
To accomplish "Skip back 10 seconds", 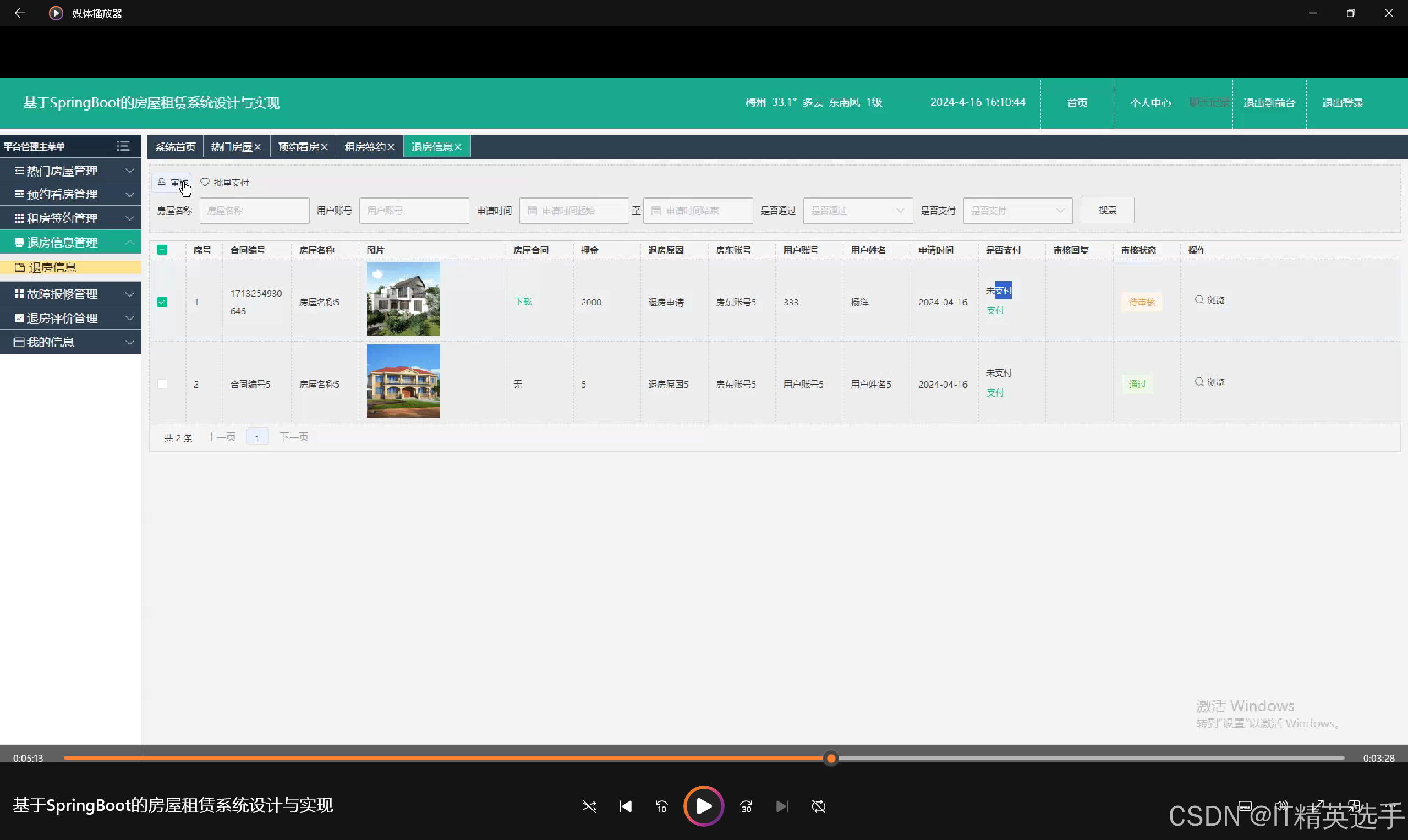I will pyautogui.click(x=662, y=806).
